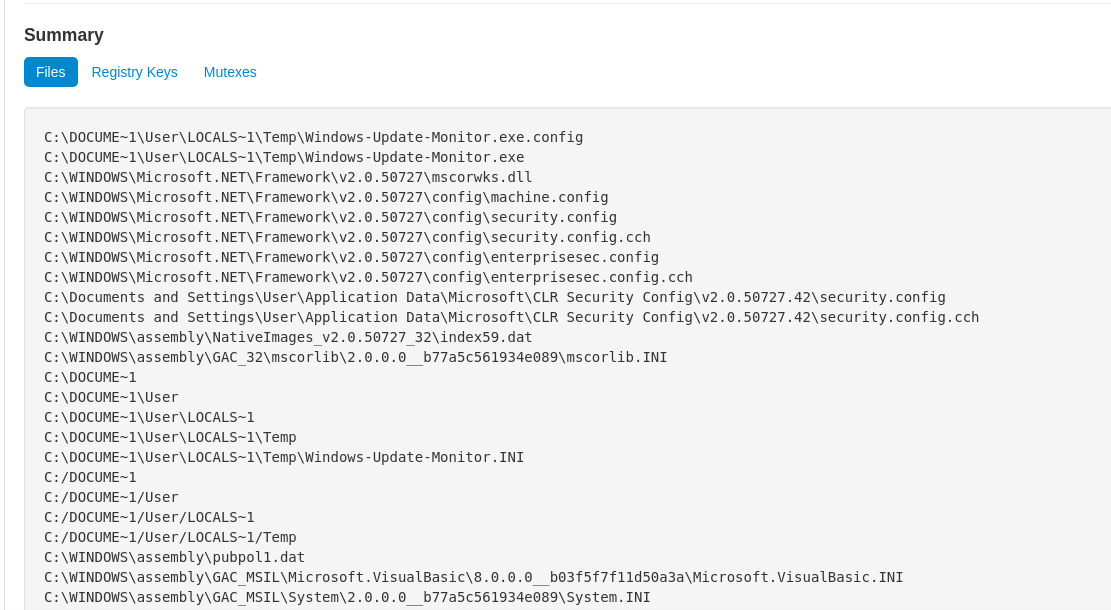Image resolution: width=1111 pixels, height=610 pixels.
Task: Click the enterprisesec.config.cch path entry
Action: click(368, 277)
